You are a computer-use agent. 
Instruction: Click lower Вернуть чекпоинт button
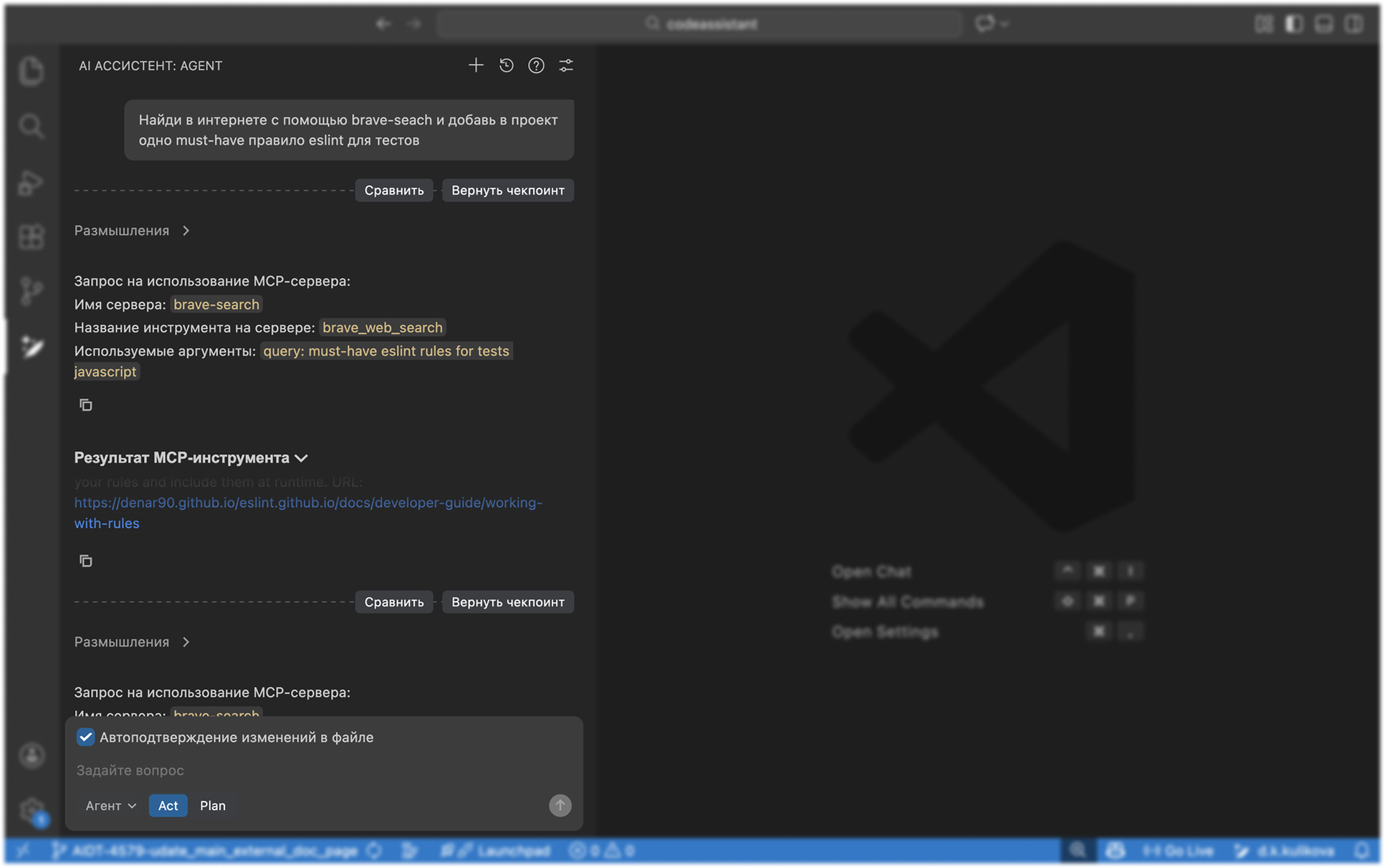coord(508,602)
